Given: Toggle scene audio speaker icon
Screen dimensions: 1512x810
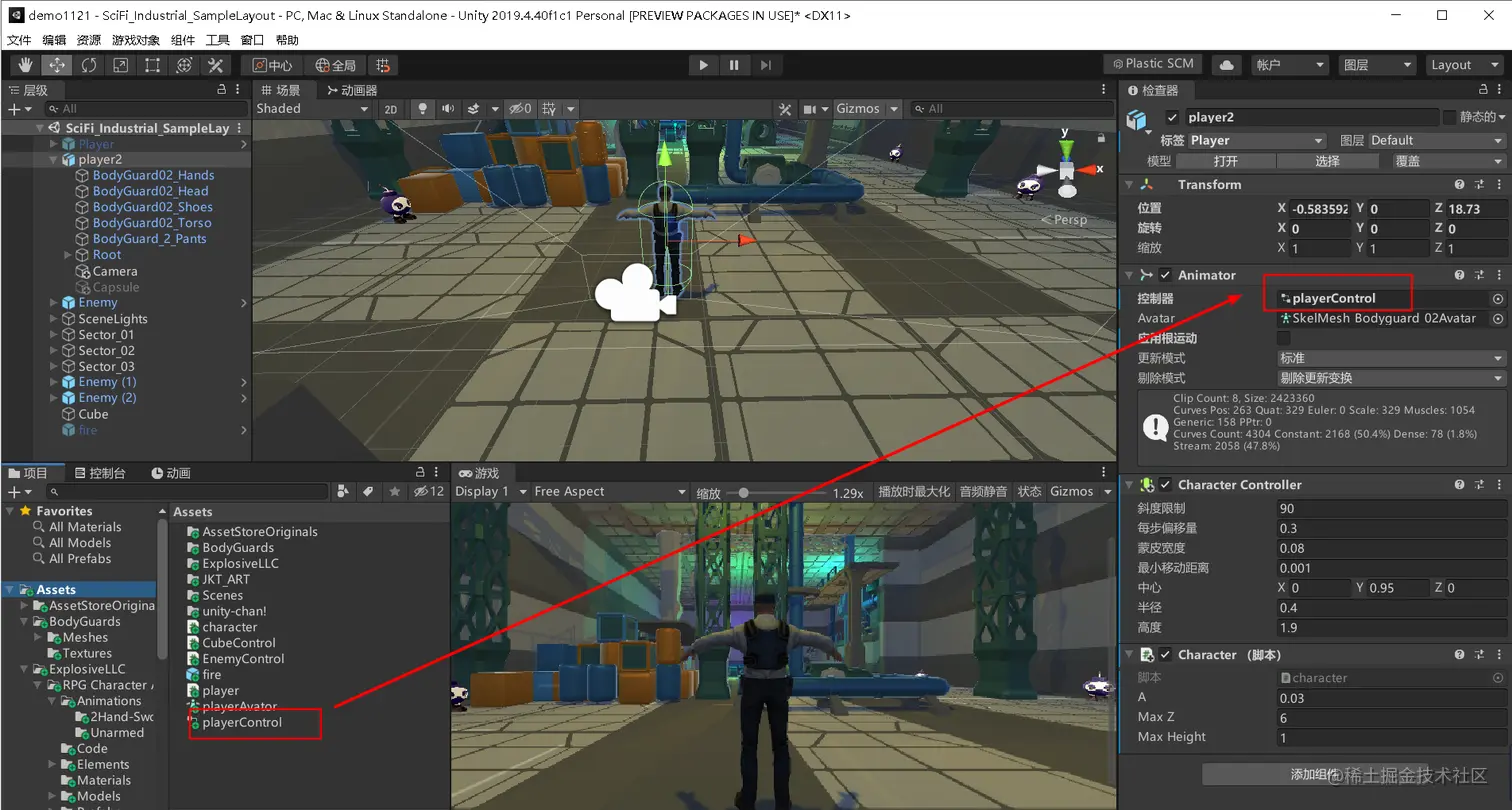Looking at the screenshot, I should pos(447,109).
